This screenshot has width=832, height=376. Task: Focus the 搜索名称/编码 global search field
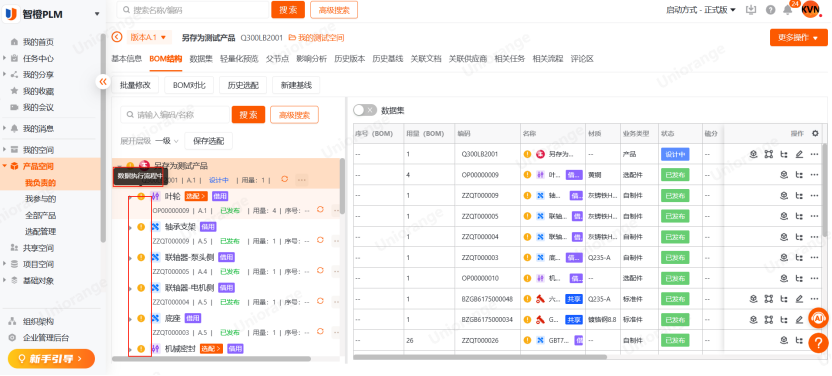pyautogui.click(x=193, y=10)
